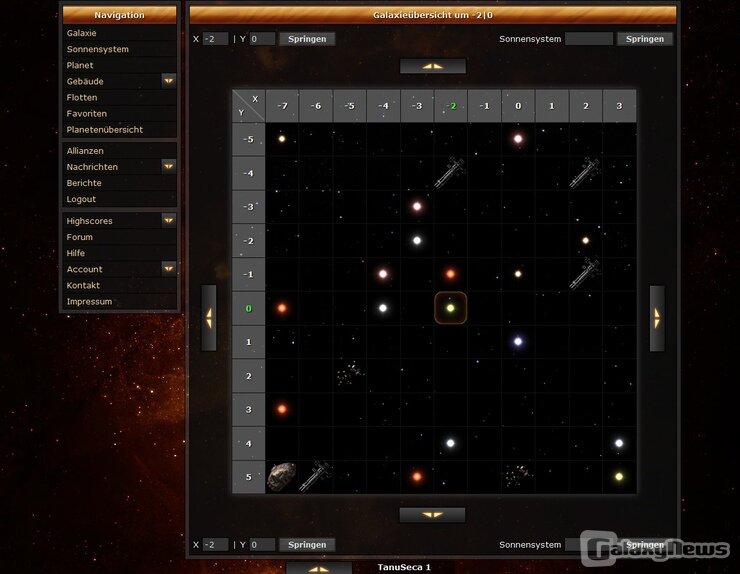Select the orange star at X -7, Y 3
This screenshot has width=740, height=574.
(282, 409)
